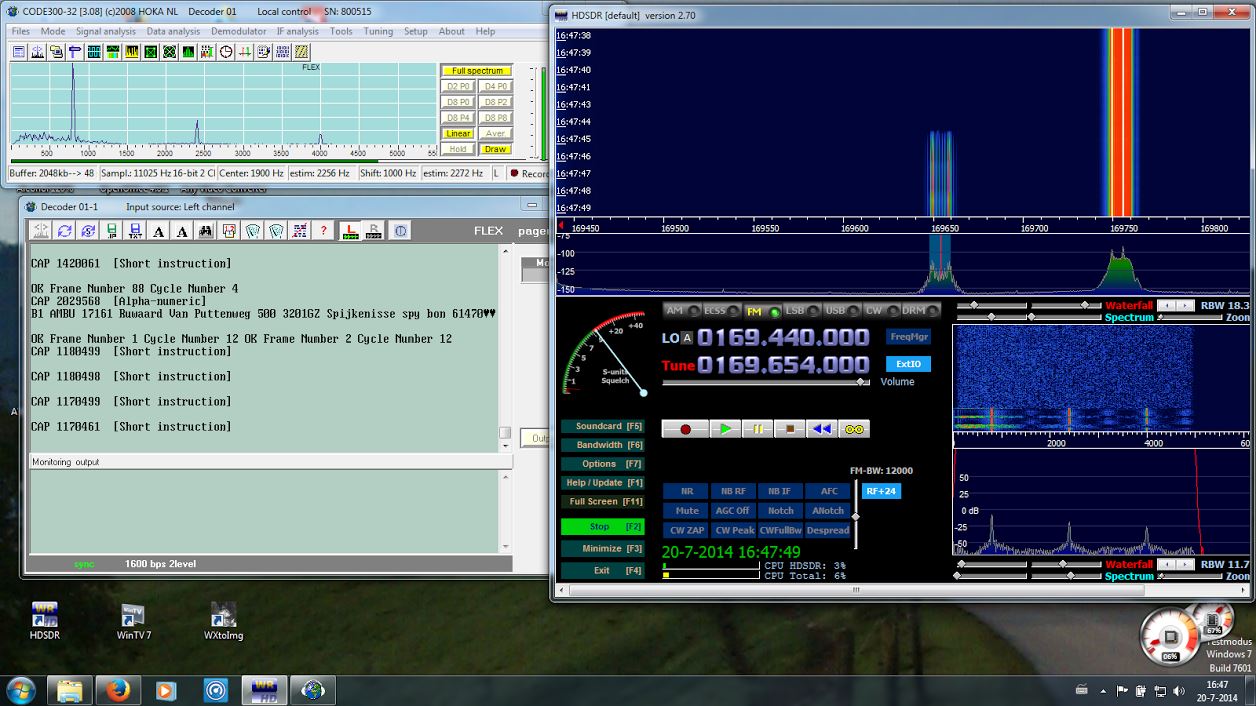Click the save .IP green disk icon
Viewport: 1256px width, 706px height.
point(112,231)
